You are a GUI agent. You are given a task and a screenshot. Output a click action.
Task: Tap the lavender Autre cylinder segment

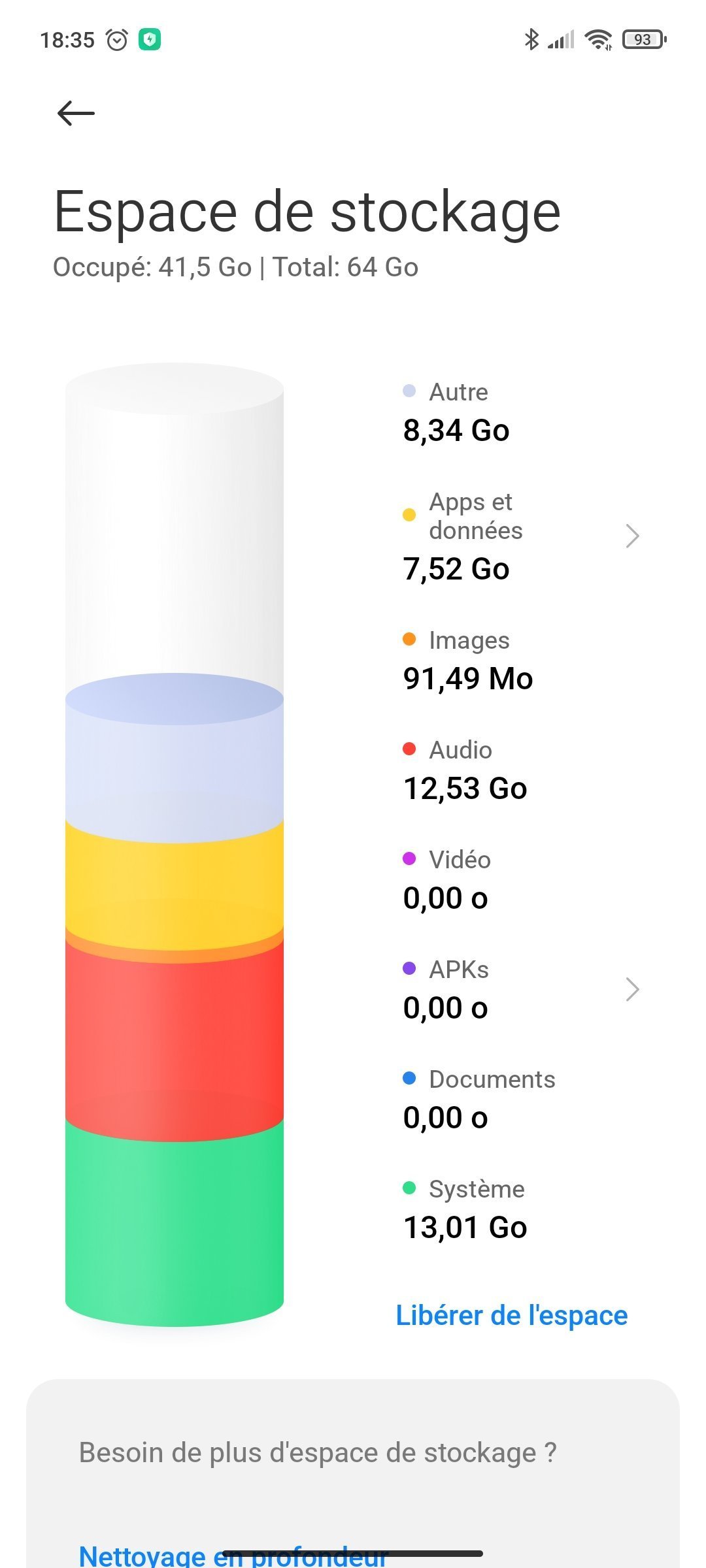(175, 764)
